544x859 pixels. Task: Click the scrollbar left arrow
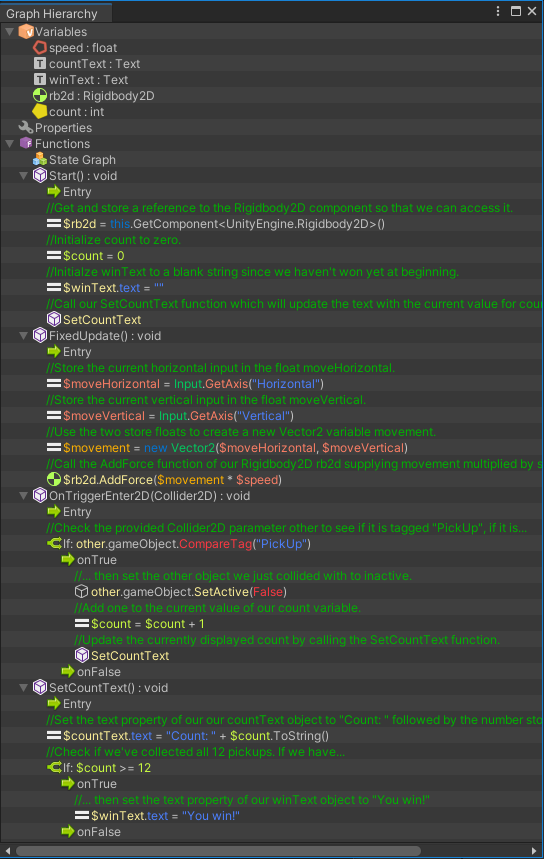click(8, 851)
